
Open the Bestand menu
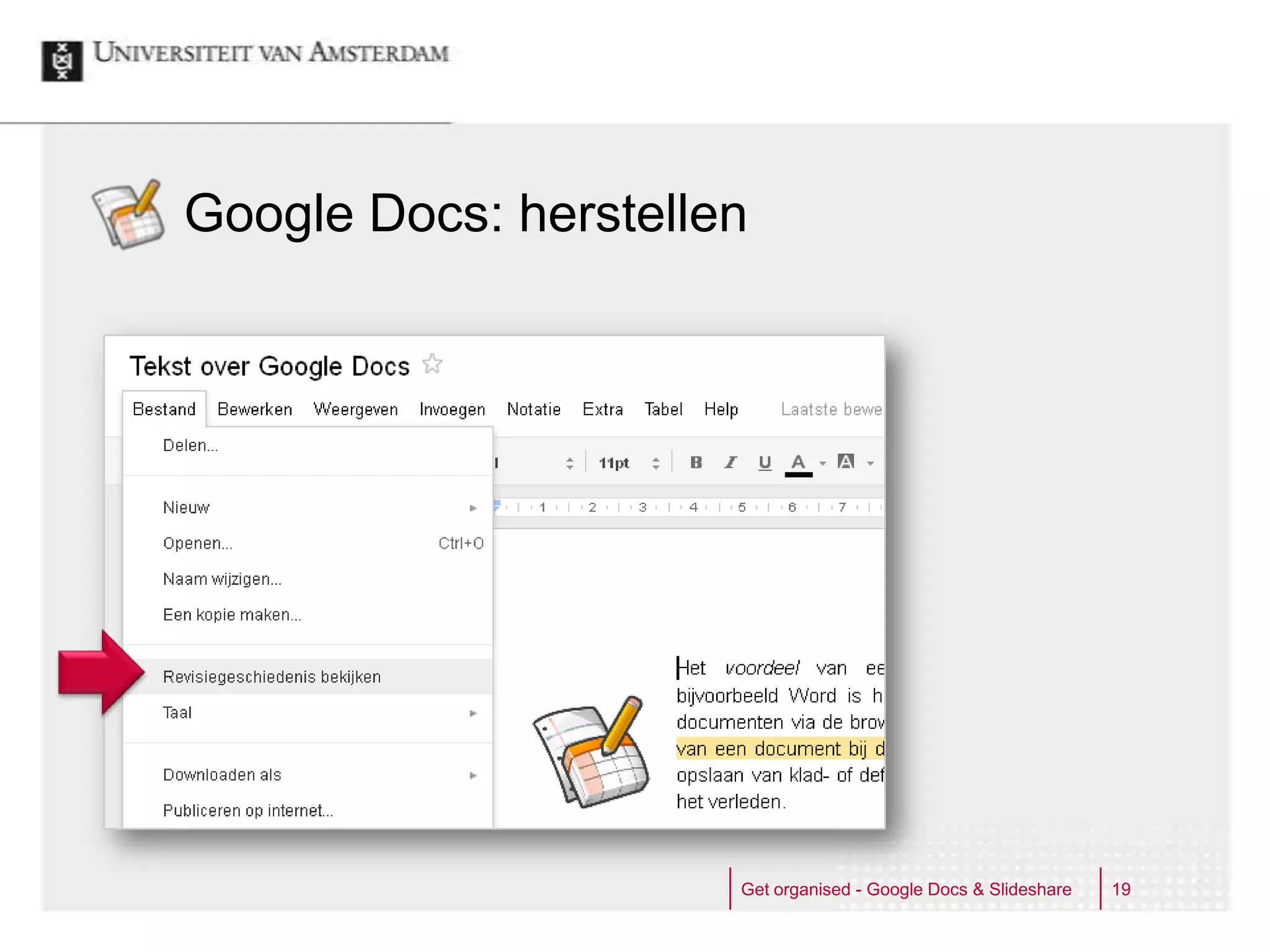point(164,409)
